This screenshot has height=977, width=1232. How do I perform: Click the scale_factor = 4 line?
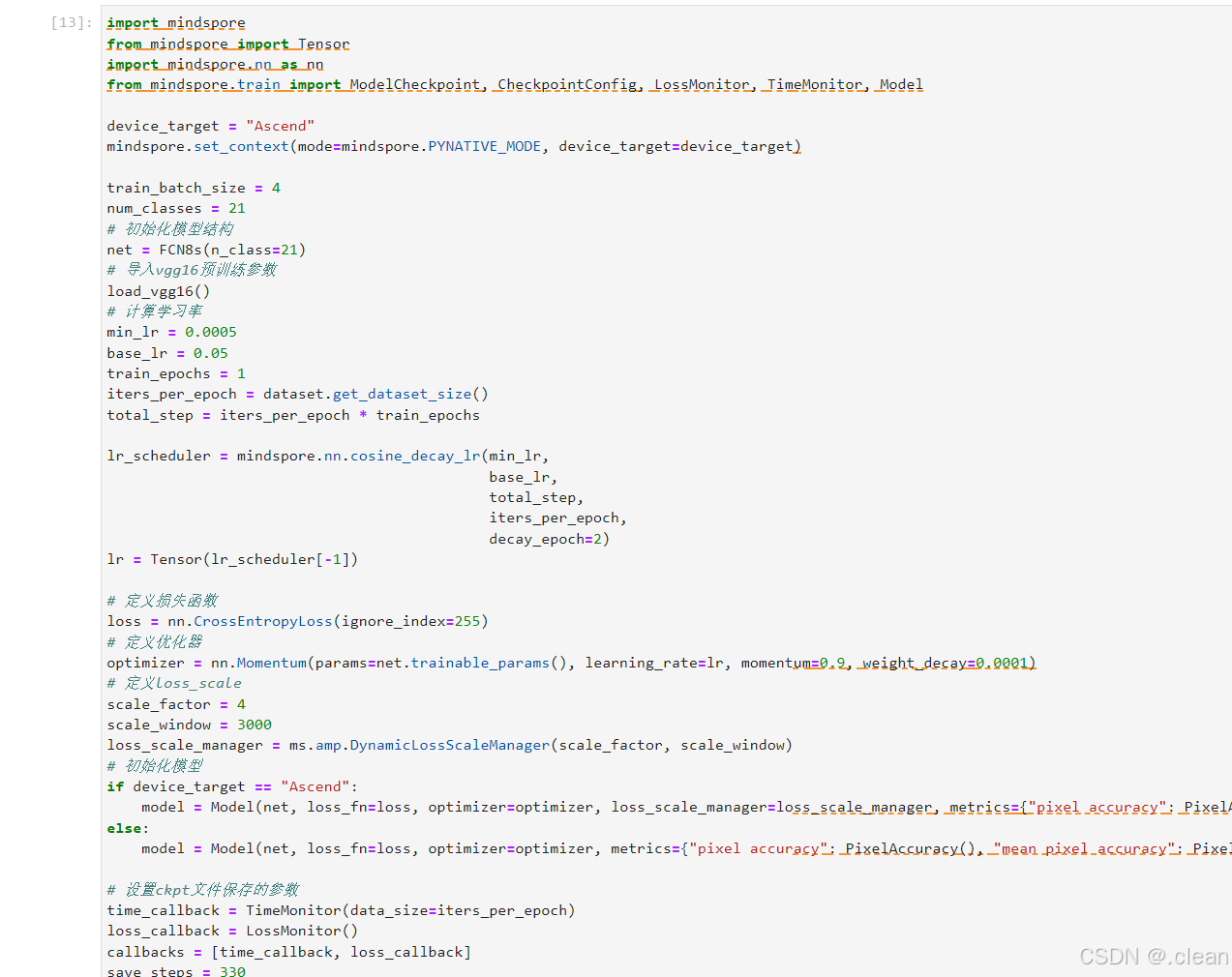pyautogui.click(x=176, y=704)
